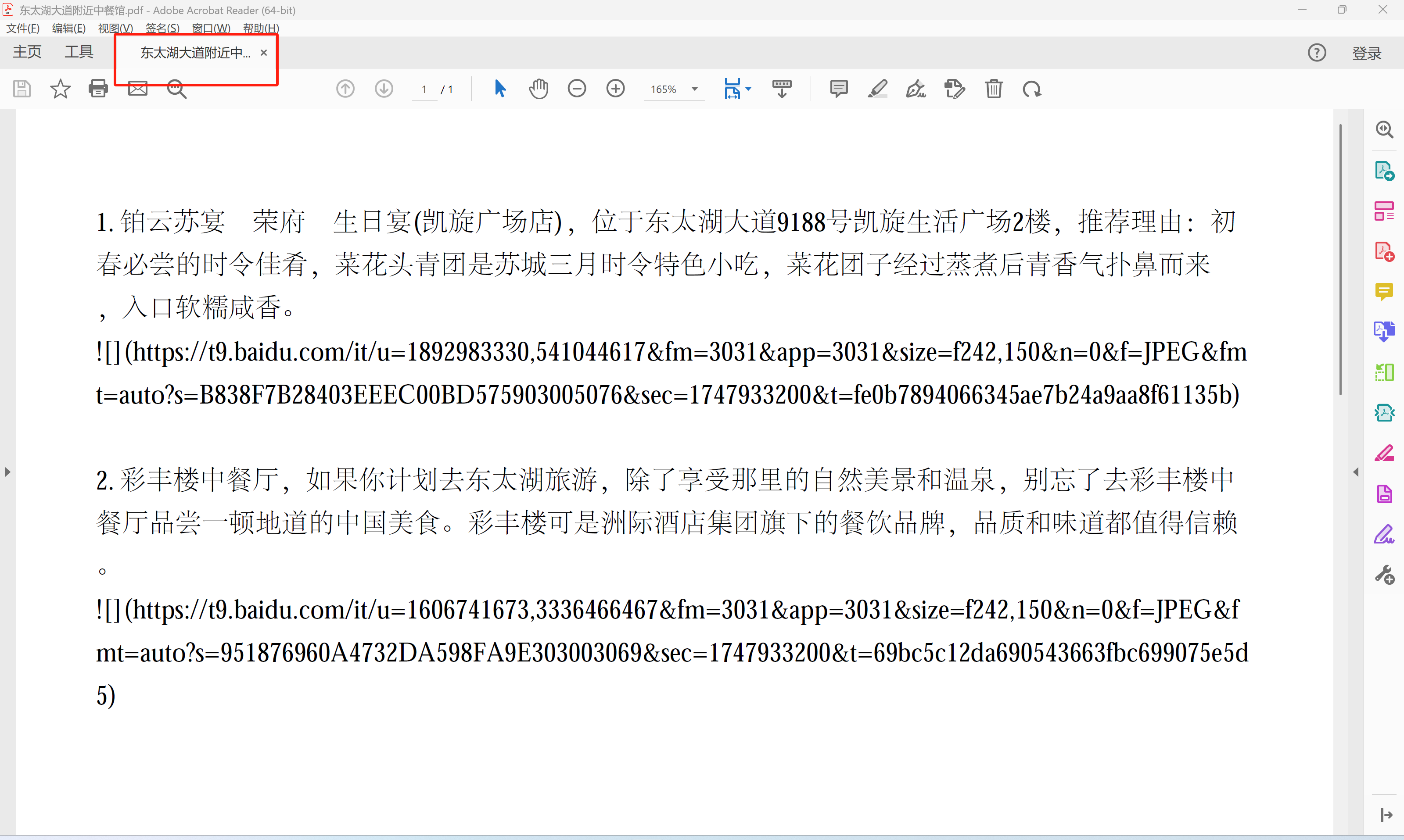
Task: Send file by email envelope icon
Action: tap(137, 89)
